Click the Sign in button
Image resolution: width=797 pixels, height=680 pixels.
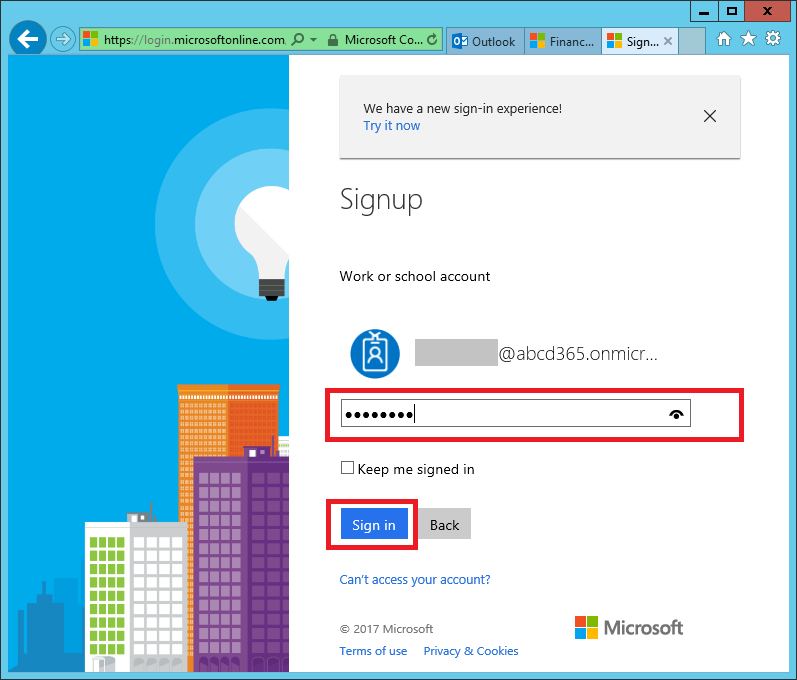[374, 524]
